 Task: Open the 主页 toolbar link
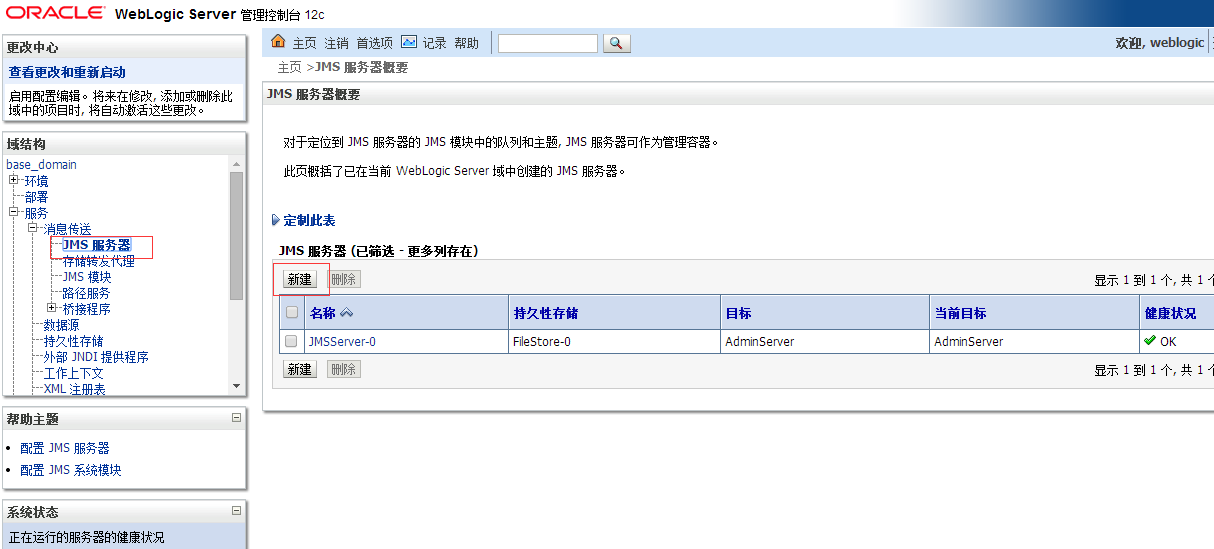[304, 43]
